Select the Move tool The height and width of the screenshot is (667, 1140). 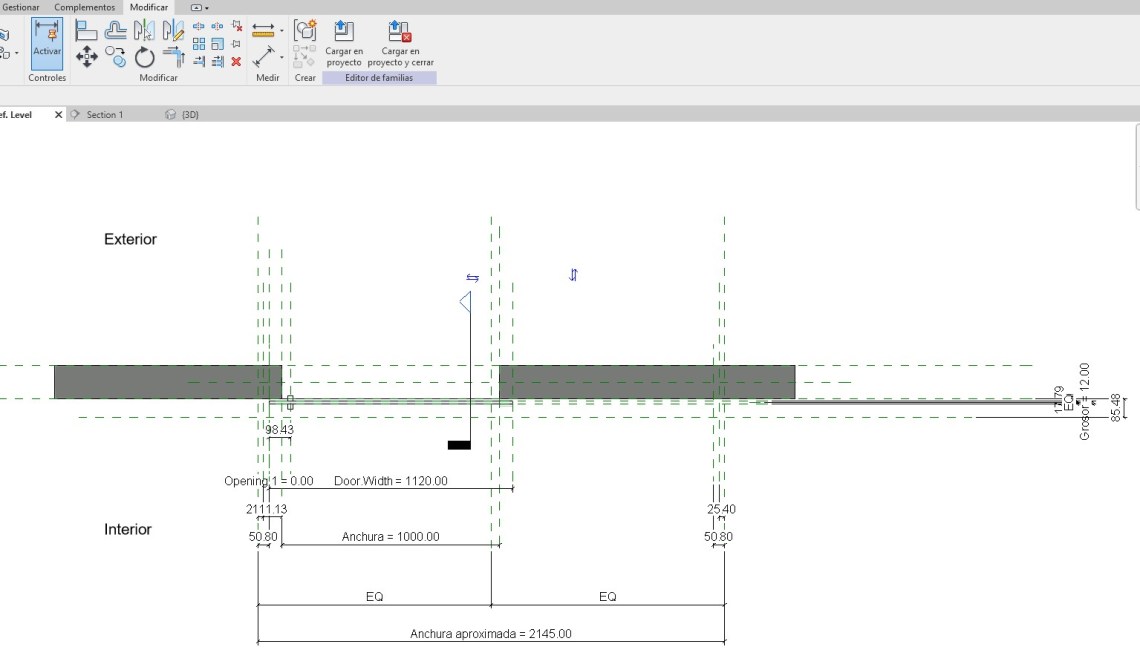pos(87,57)
